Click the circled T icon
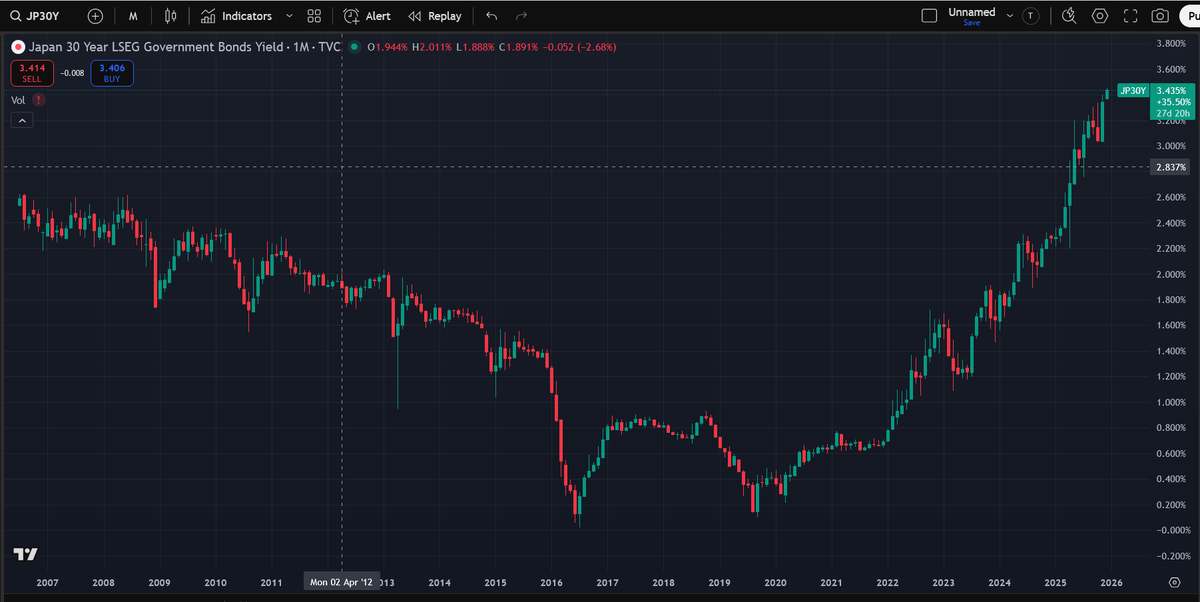Viewport: 1200px width, 602px height. coord(1031,16)
